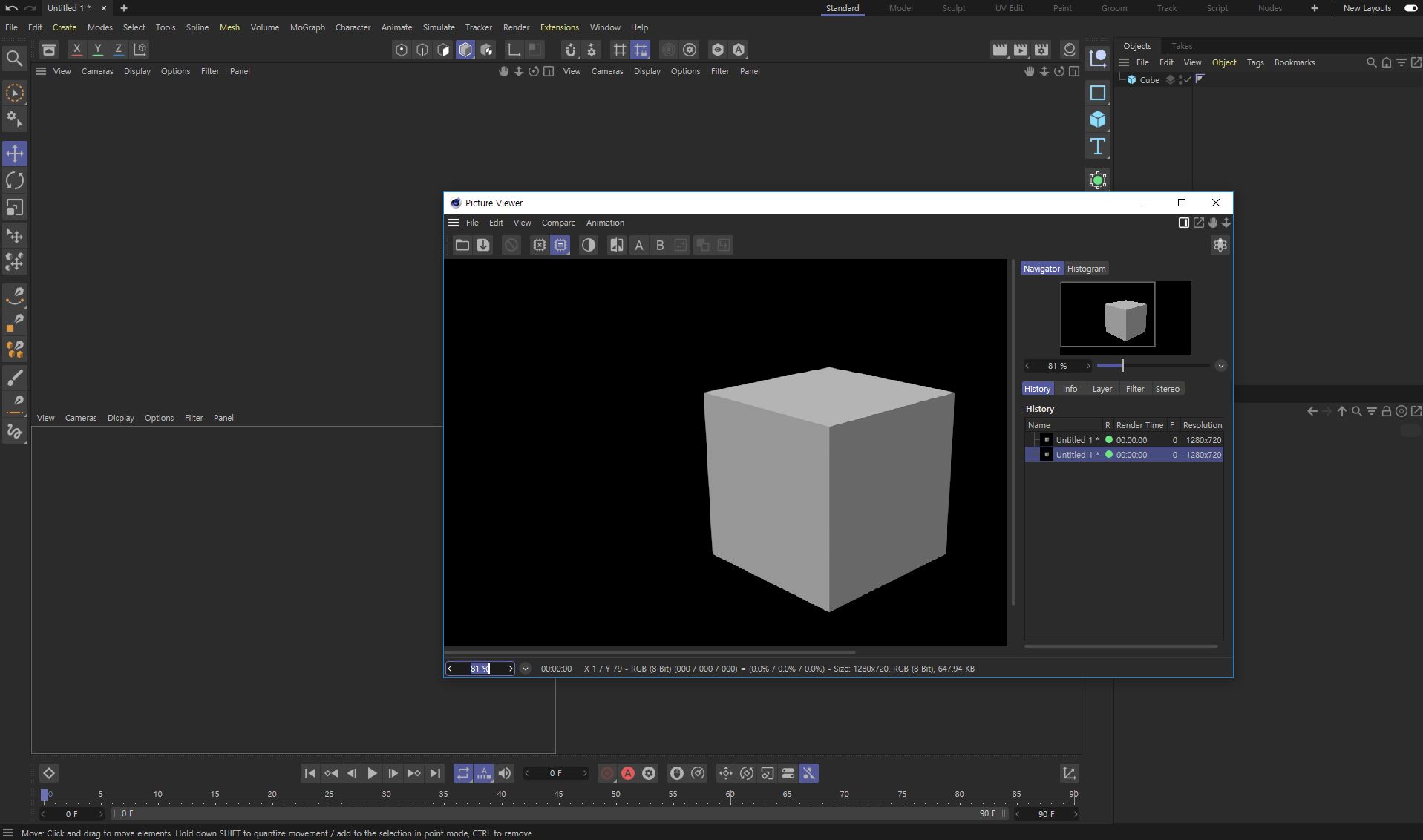Screen dimensions: 1423x840
Task: Click the Save image icon in Picture Viewer
Action: pos(483,245)
